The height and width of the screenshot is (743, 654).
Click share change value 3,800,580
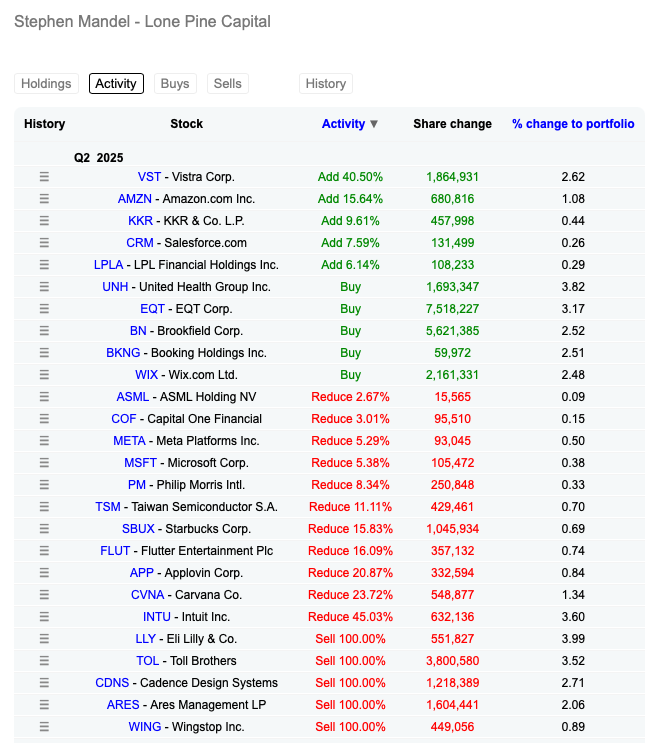point(453,661)
